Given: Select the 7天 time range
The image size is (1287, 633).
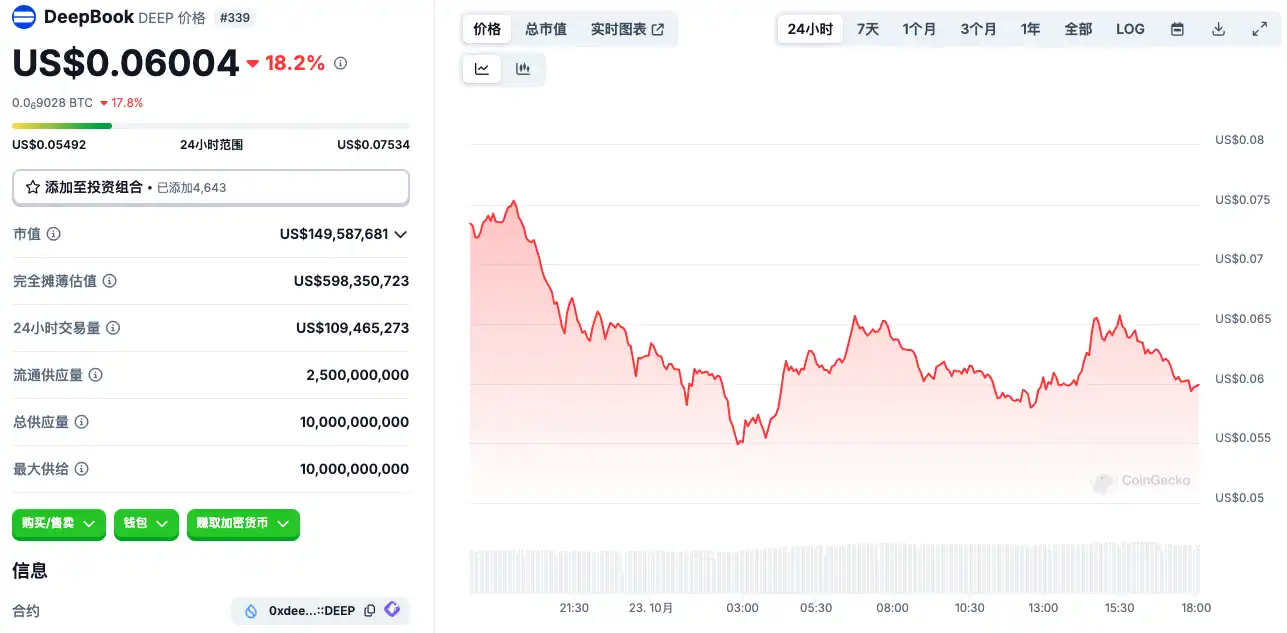Looking at the screenshot, I should click(x=868, y=29).
